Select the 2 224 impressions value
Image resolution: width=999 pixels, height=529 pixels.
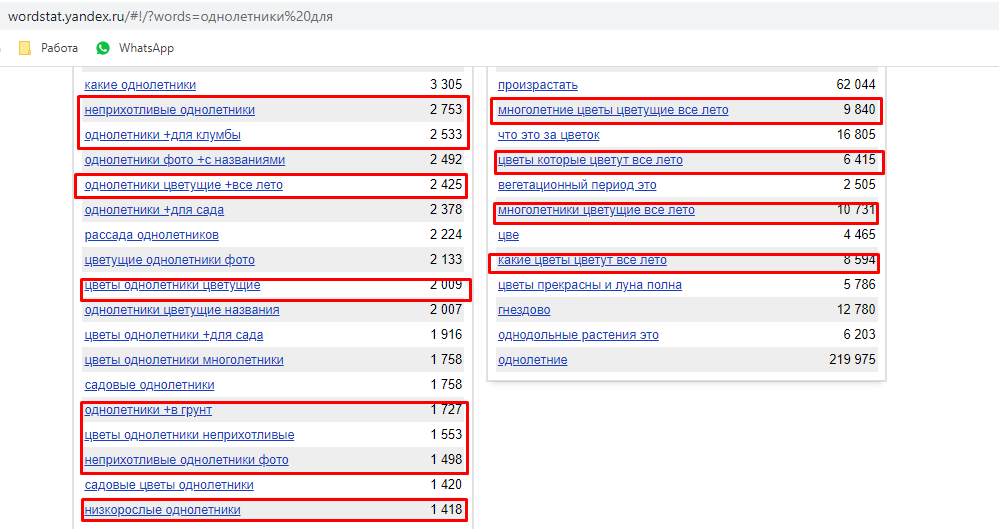(x=446, y=235)
